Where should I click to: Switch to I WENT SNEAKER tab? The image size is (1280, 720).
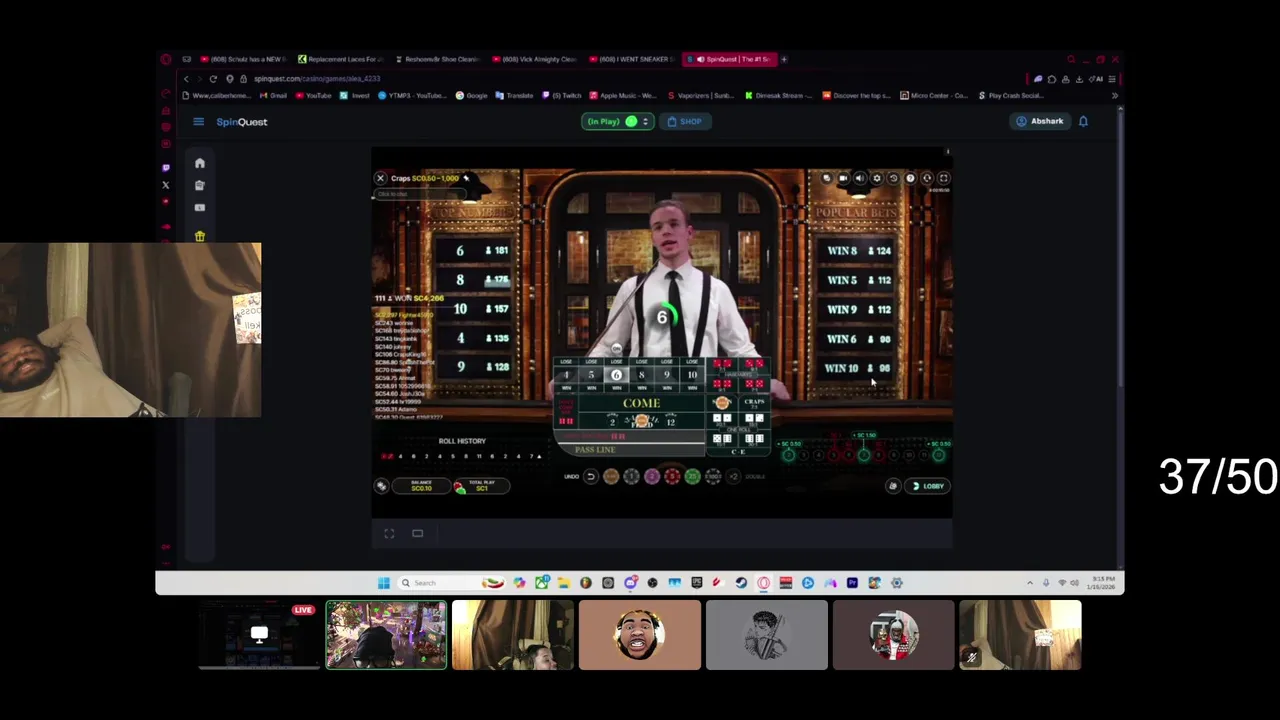coord(631,59)
